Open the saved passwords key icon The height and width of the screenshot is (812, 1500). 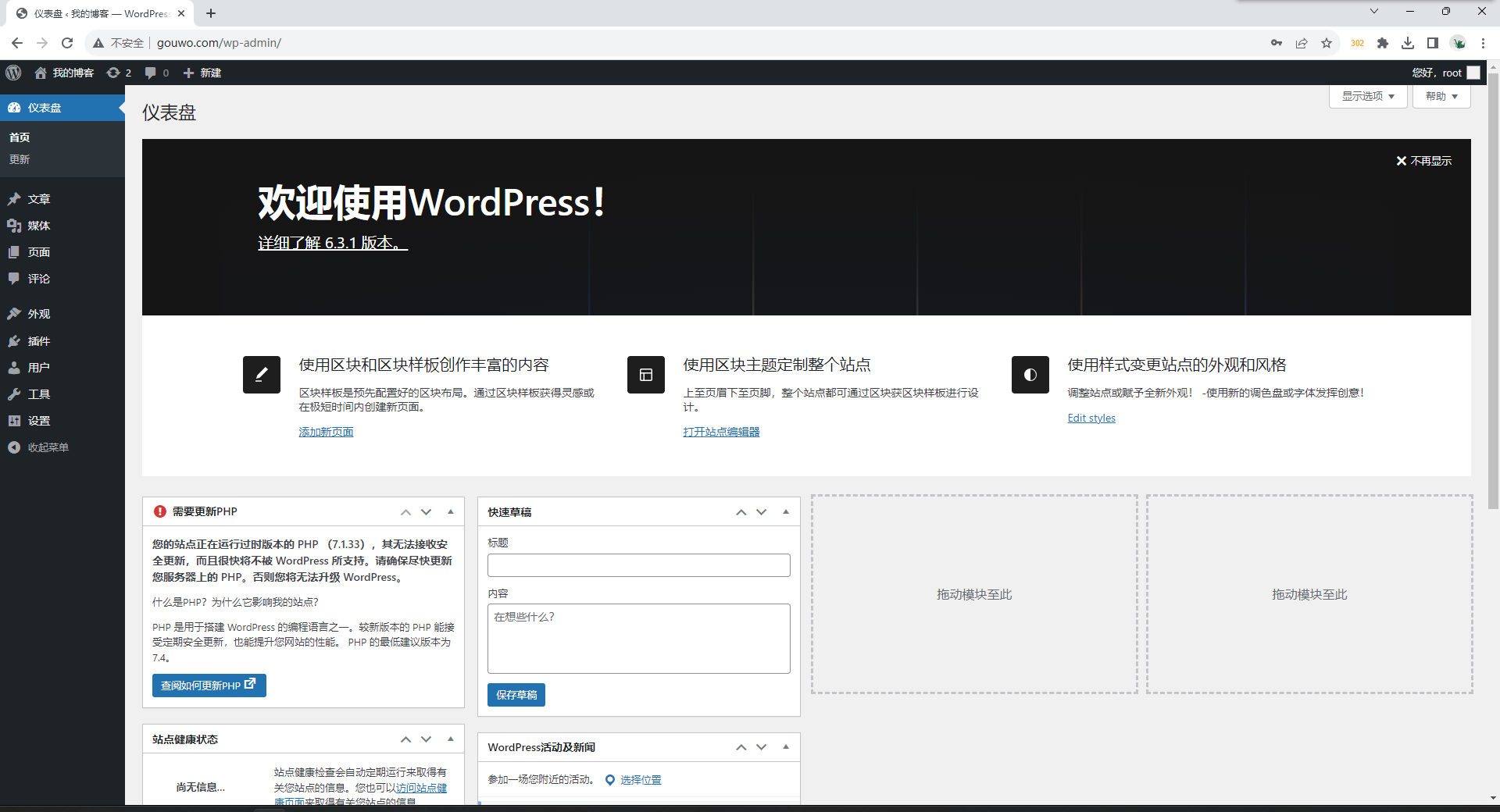pos(1277,43)
